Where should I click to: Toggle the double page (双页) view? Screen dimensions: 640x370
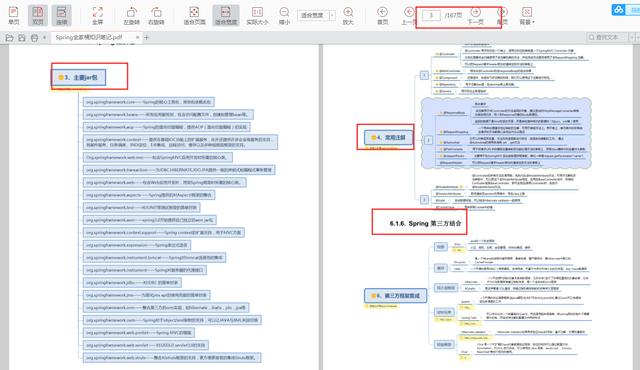click(38, 16)
